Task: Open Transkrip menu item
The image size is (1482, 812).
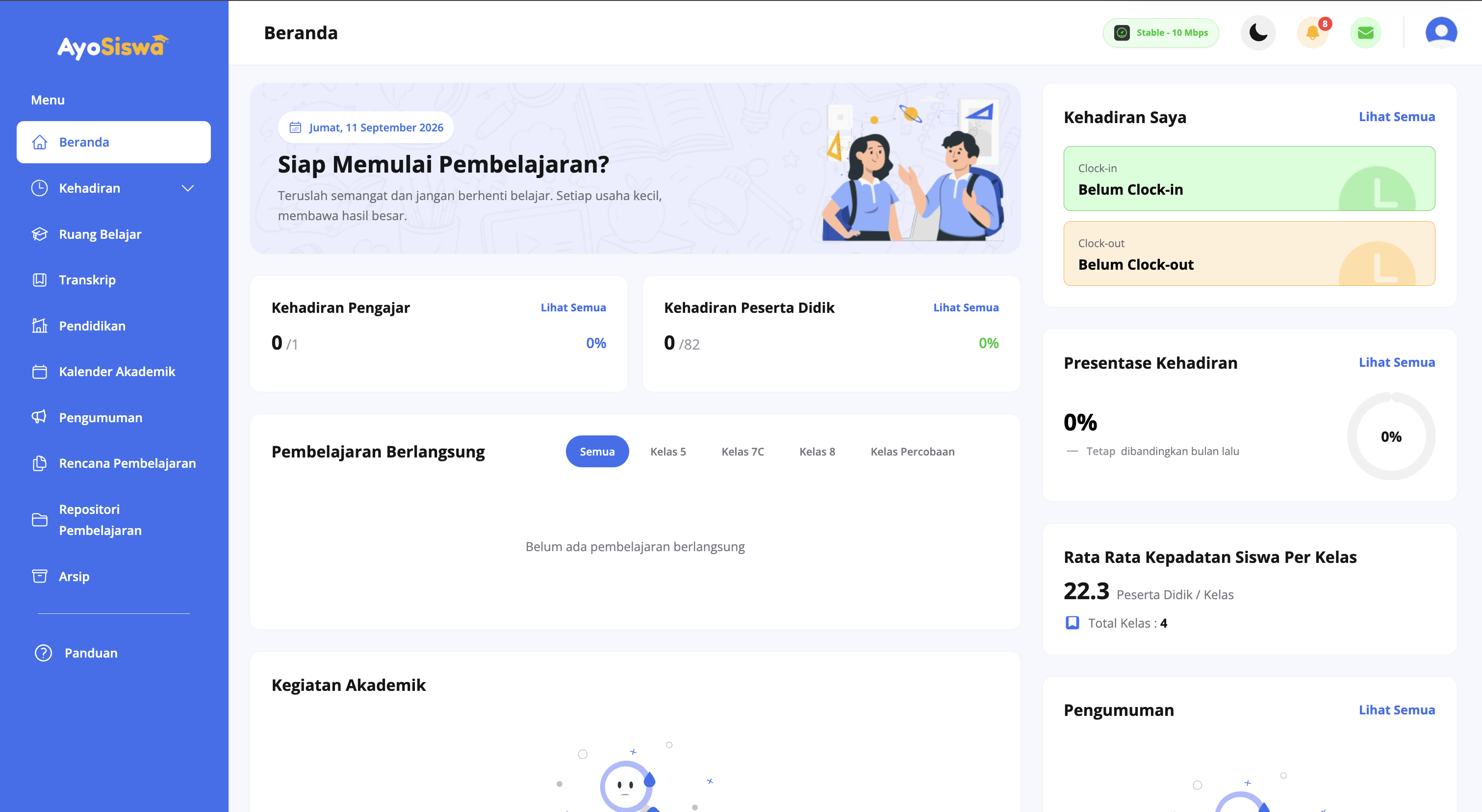Action: [x=113, y=280]
